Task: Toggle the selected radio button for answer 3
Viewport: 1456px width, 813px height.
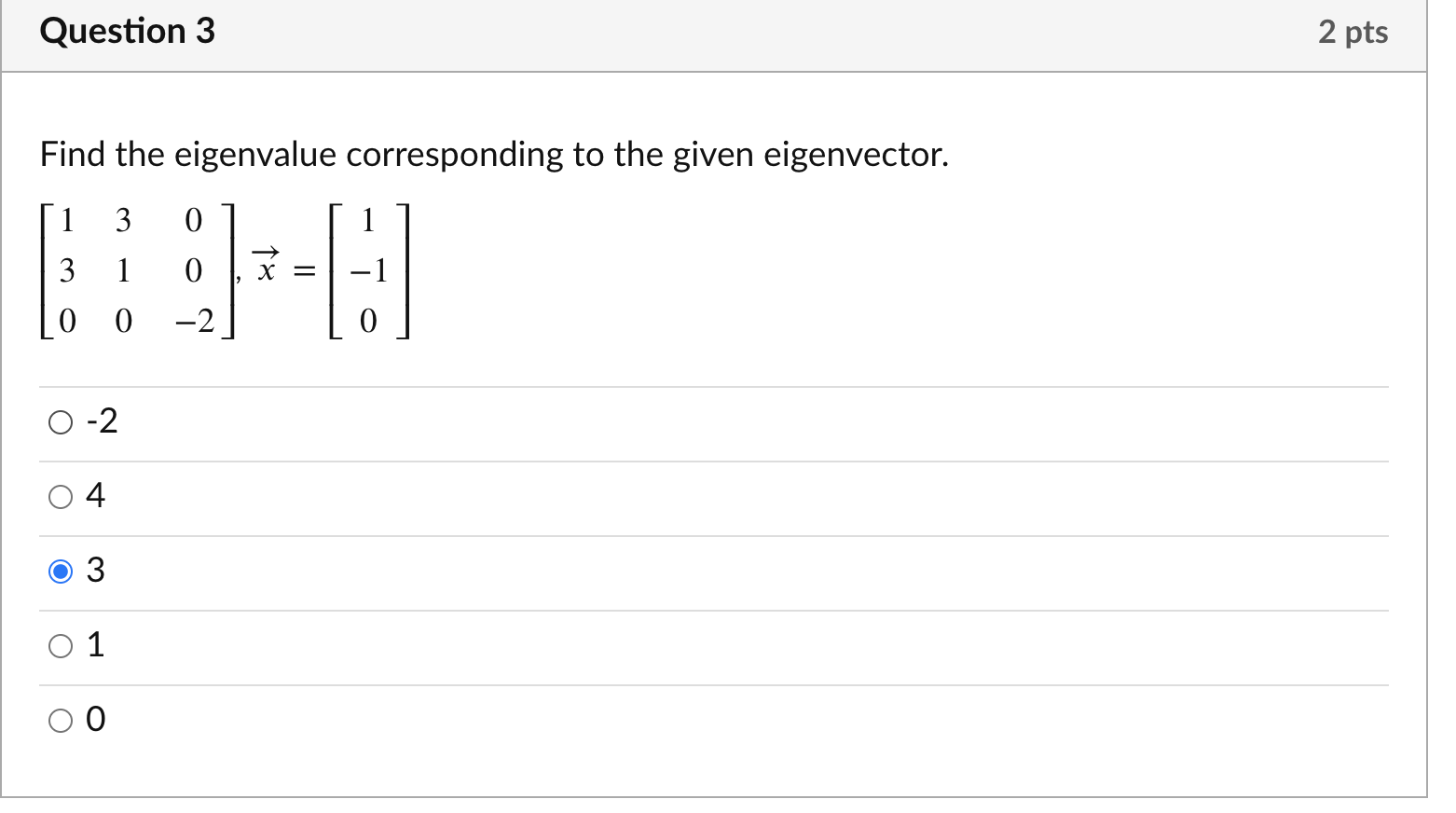Action: (x=62, y=571)
